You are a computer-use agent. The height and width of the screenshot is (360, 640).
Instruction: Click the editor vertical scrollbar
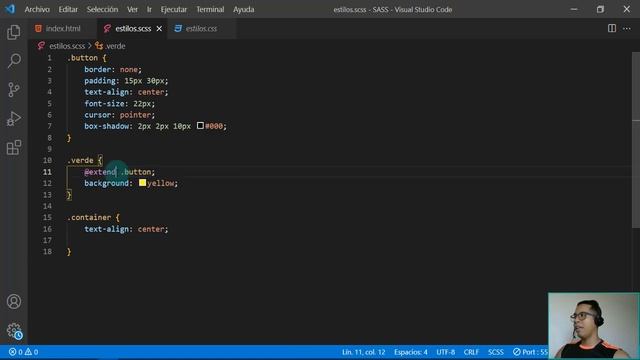click(636, 140)
